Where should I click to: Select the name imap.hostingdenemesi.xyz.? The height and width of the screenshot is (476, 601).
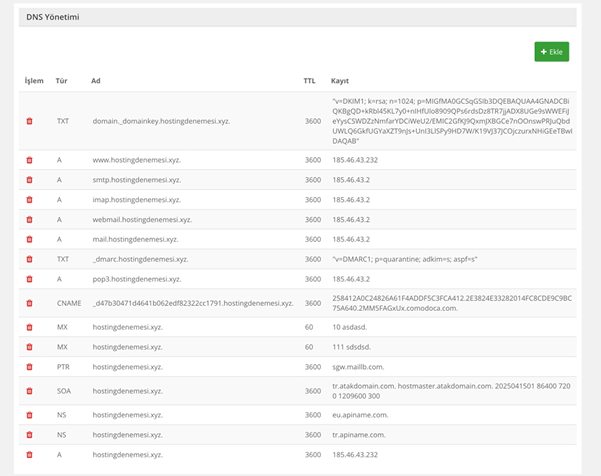(x=136, y=200)
